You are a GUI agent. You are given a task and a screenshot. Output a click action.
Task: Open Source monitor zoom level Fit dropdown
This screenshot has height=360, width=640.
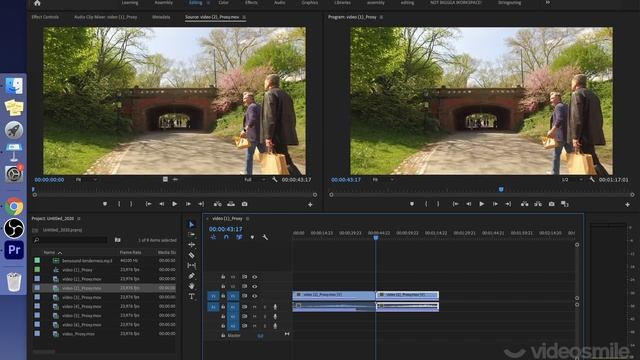[86, 180]
